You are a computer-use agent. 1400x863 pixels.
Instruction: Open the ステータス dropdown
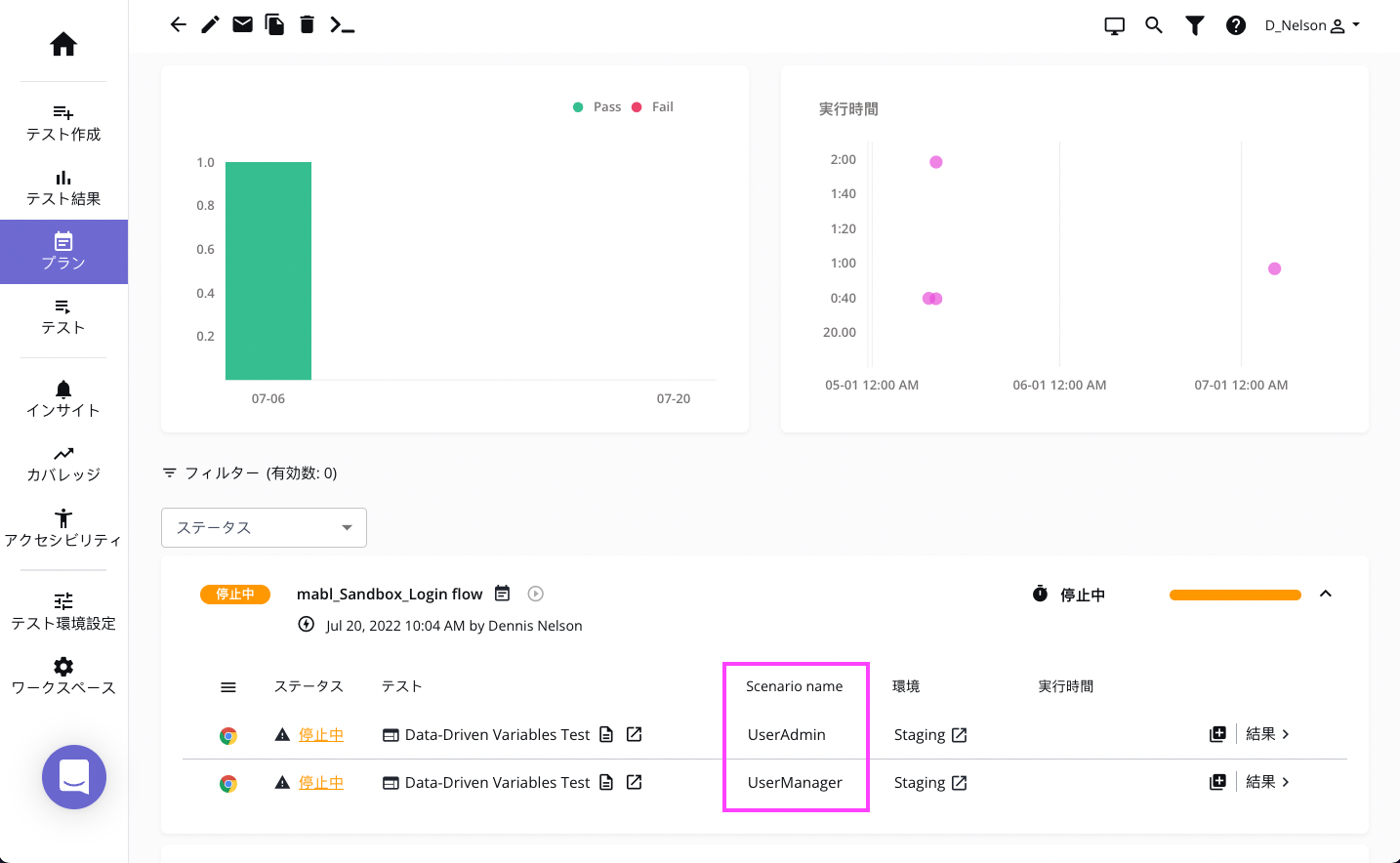click(264, 527)
